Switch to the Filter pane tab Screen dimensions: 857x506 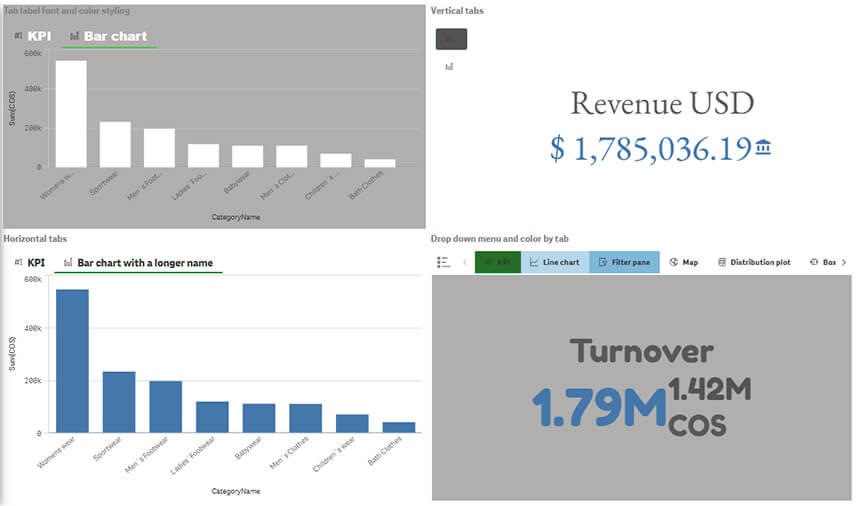[x=624, y=262]
